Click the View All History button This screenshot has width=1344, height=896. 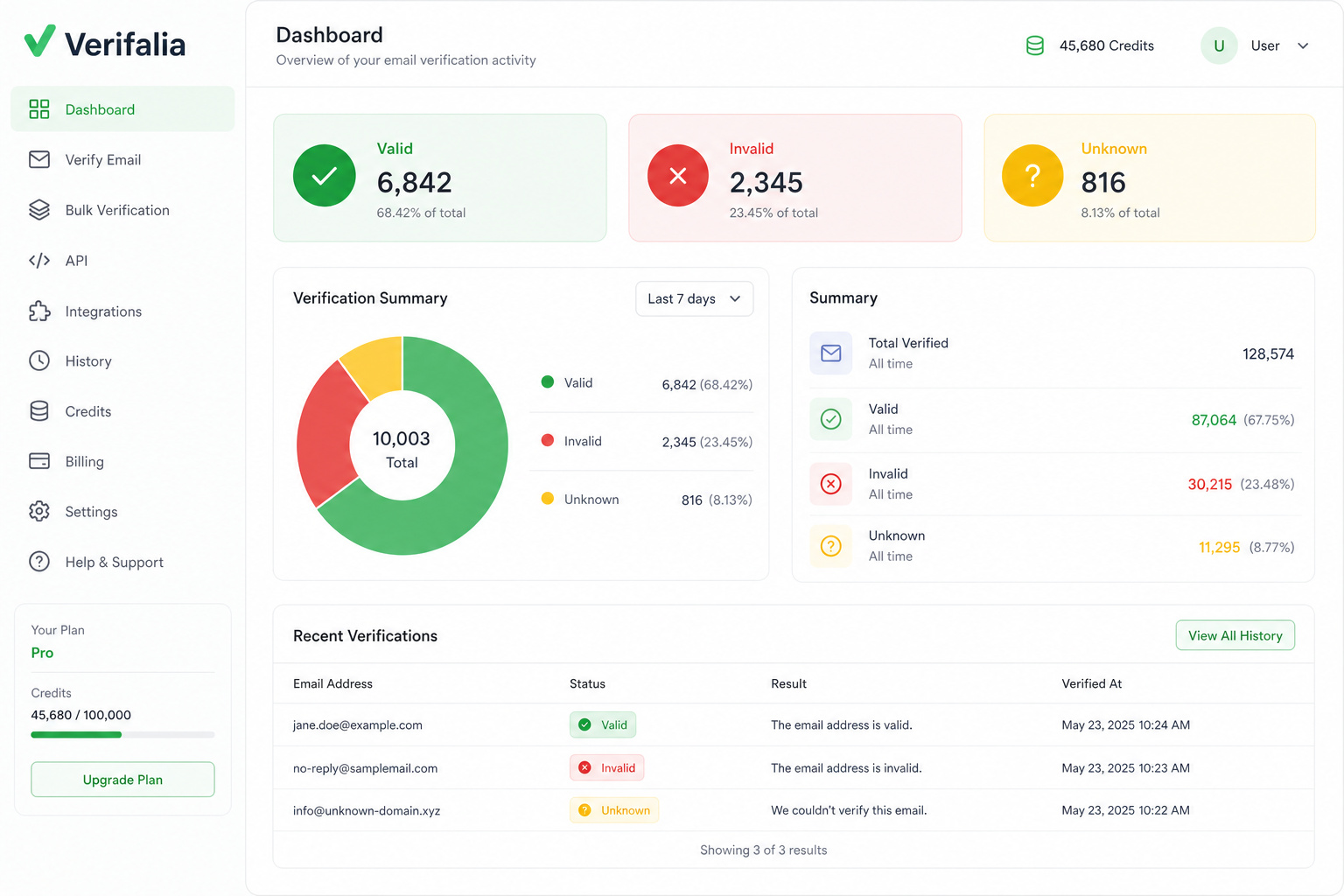coord(1235,635)
